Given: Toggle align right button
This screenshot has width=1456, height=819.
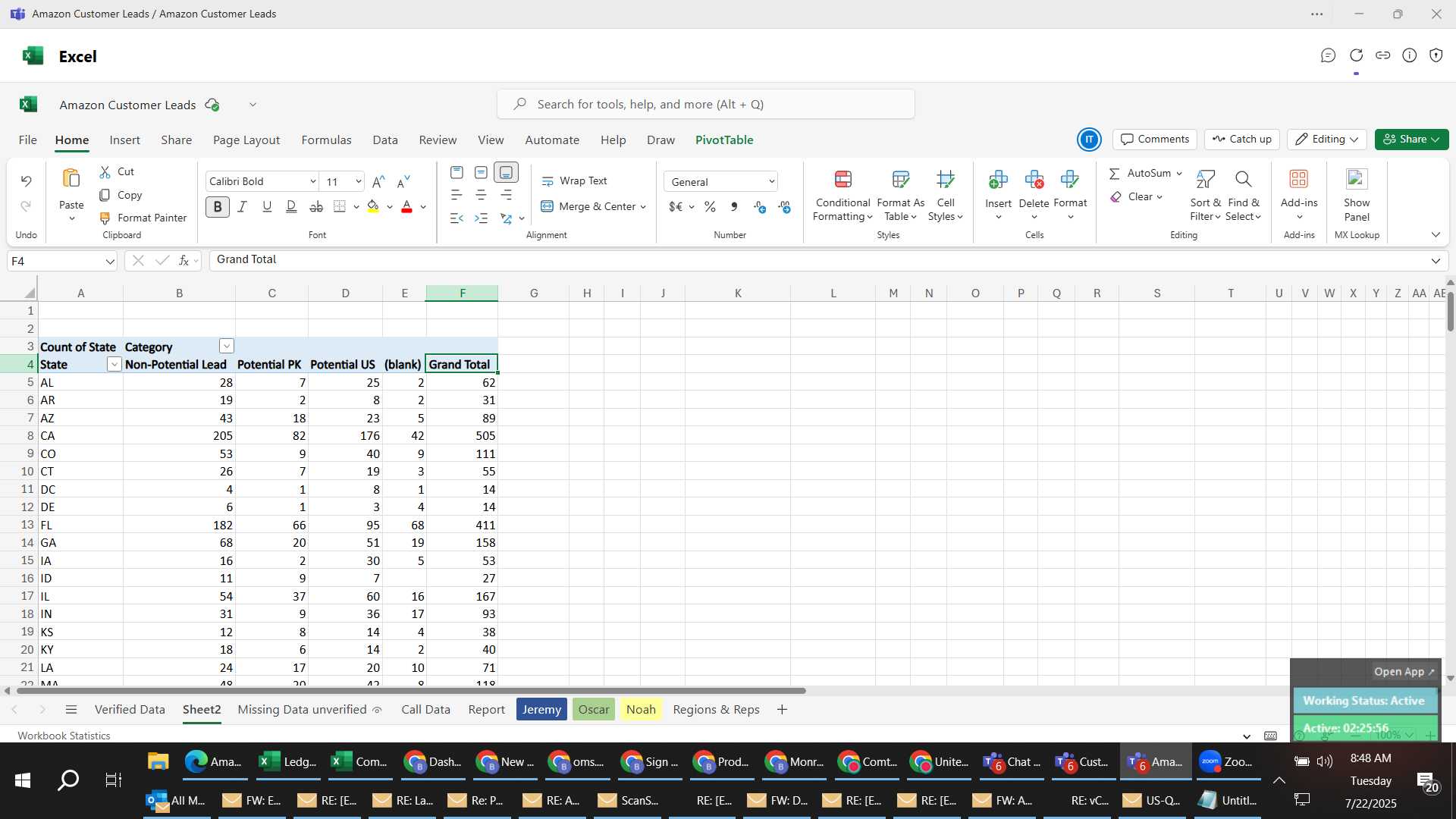Looking at the screenshot, I should click(x=506, y=196).
